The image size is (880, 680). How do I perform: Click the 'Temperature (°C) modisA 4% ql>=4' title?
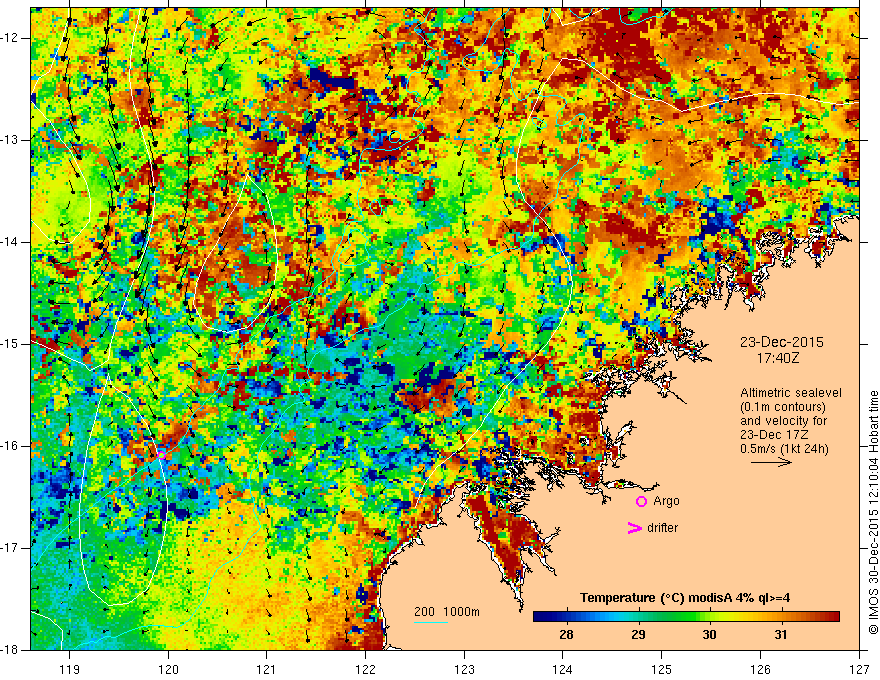click(685, 598)
